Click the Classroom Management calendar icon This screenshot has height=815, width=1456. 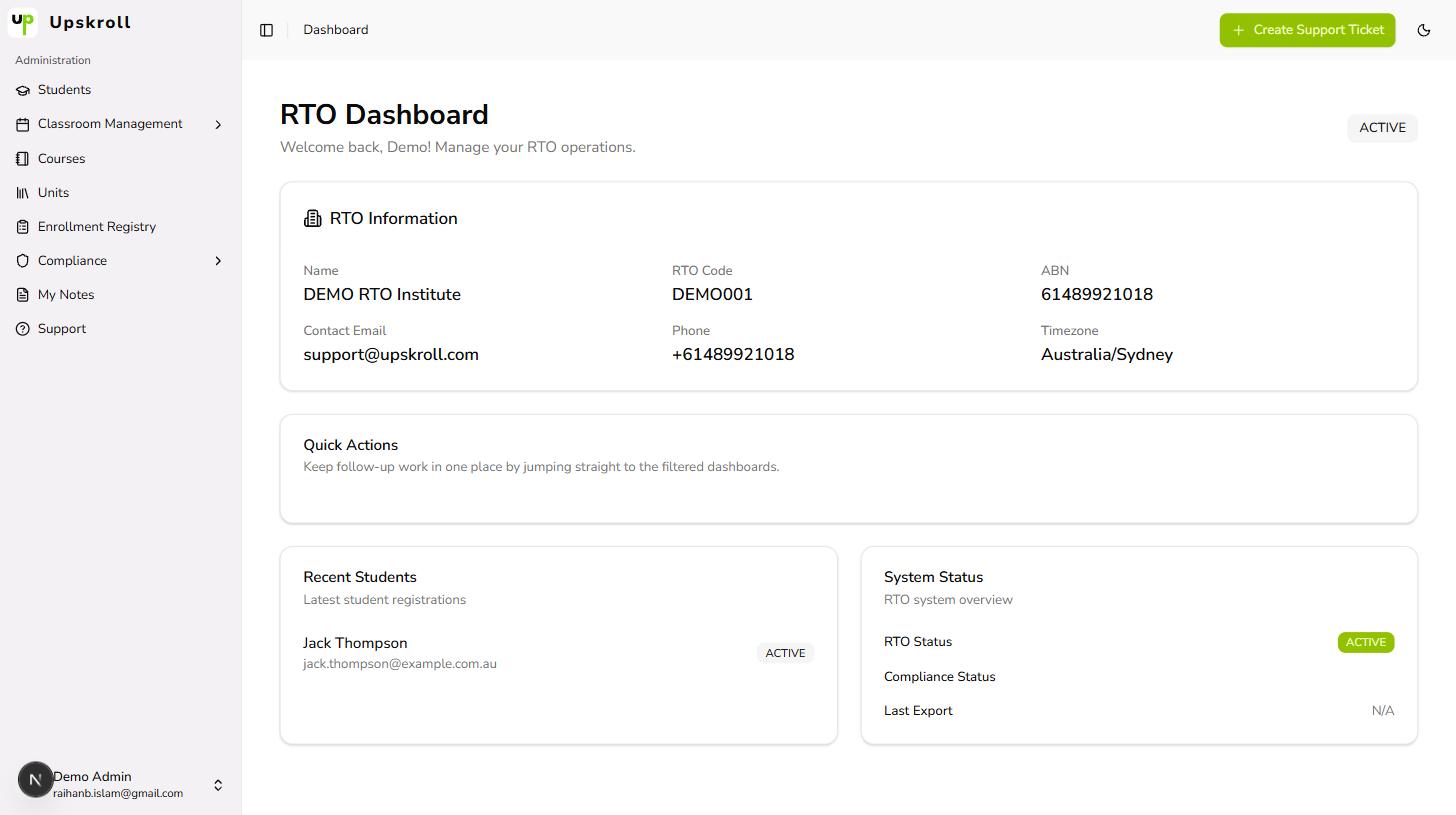tap(23, 124)
